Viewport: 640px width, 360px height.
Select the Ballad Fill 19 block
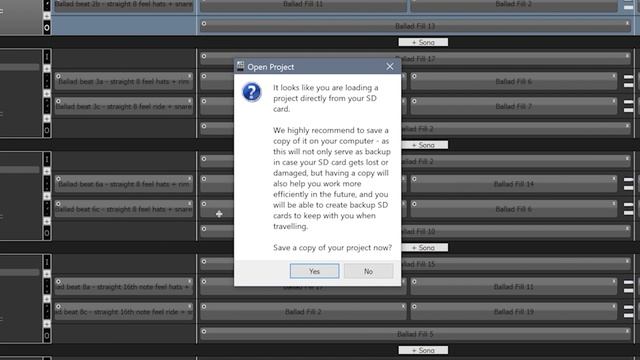click(x=513, y=312)
